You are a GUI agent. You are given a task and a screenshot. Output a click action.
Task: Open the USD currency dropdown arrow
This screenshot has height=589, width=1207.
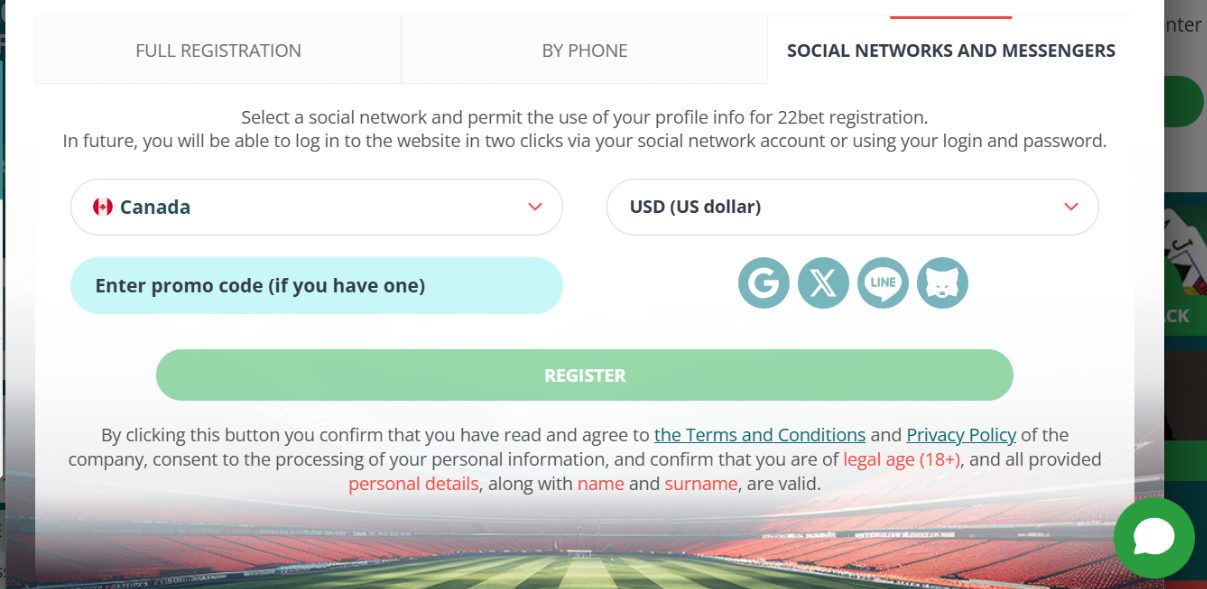(x=1071, y=207)
